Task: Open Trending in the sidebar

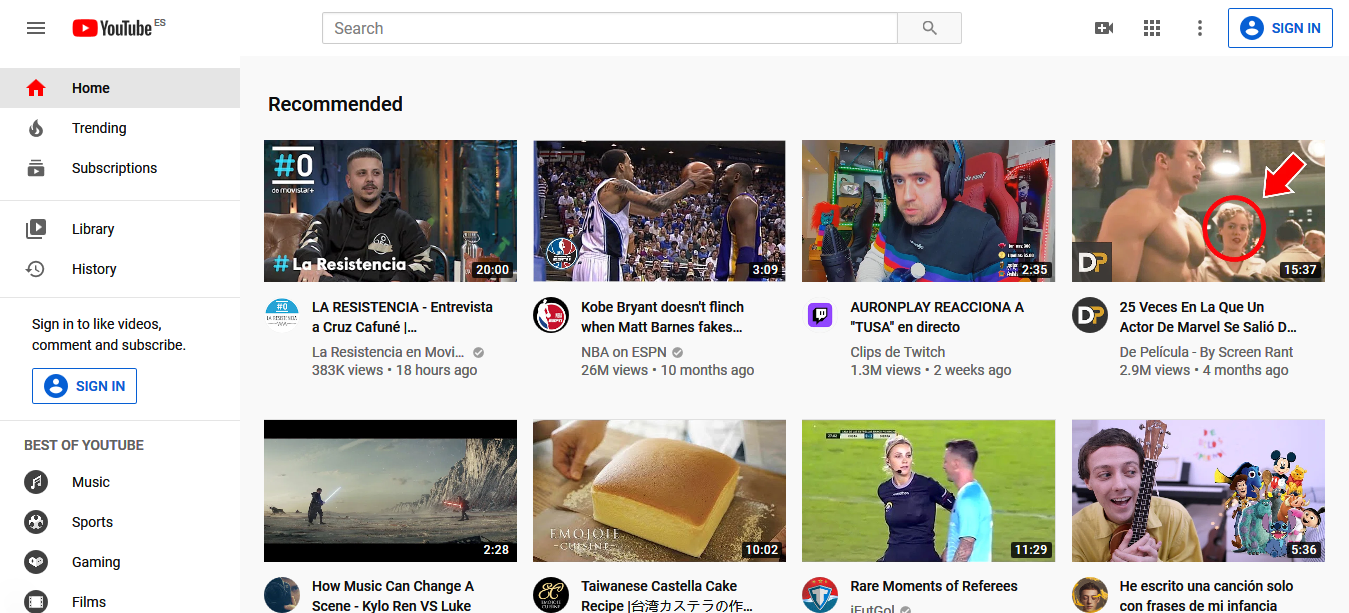Action: [x=120, y=128]
